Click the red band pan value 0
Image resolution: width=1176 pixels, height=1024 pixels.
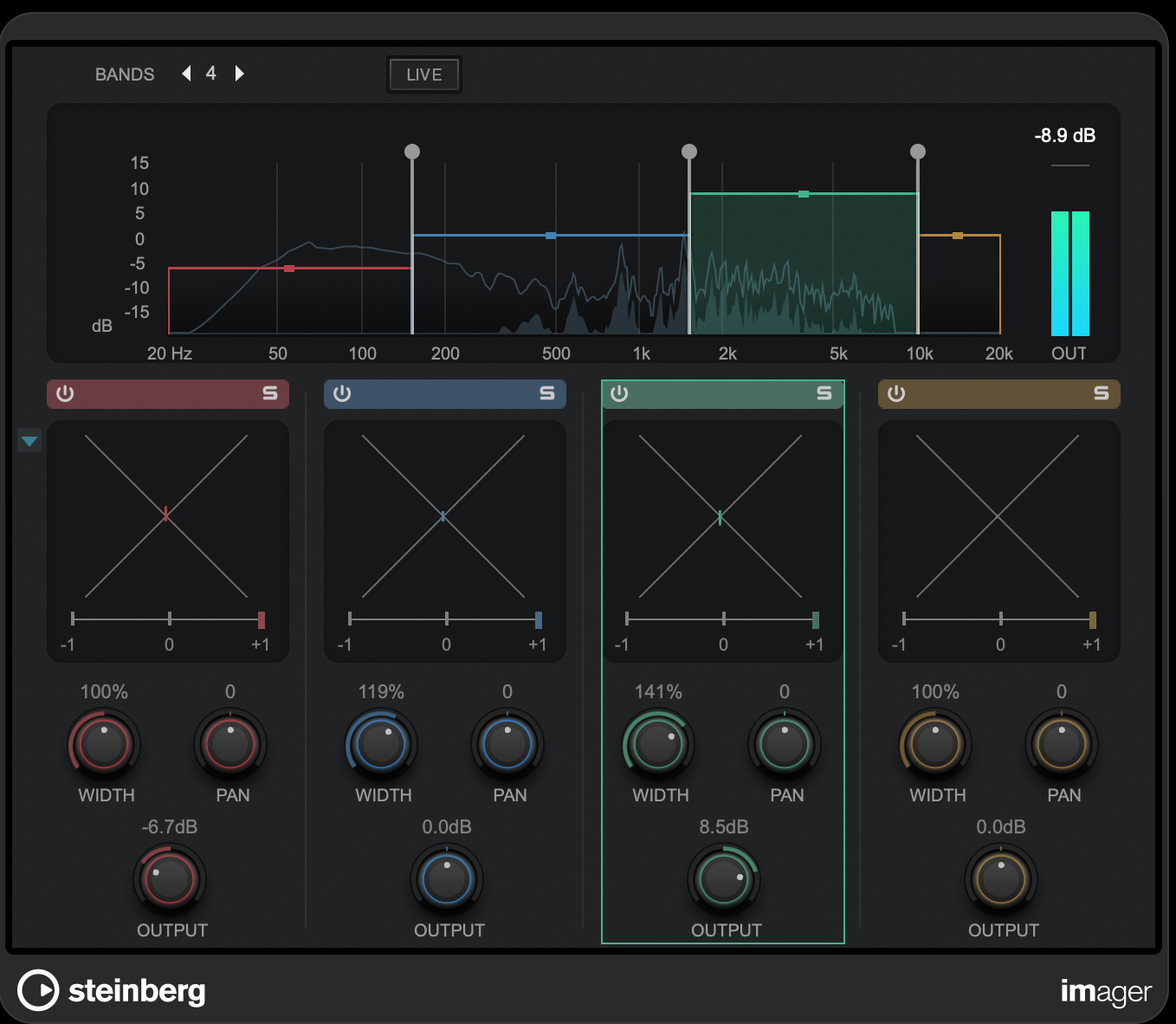coord(230,692)
